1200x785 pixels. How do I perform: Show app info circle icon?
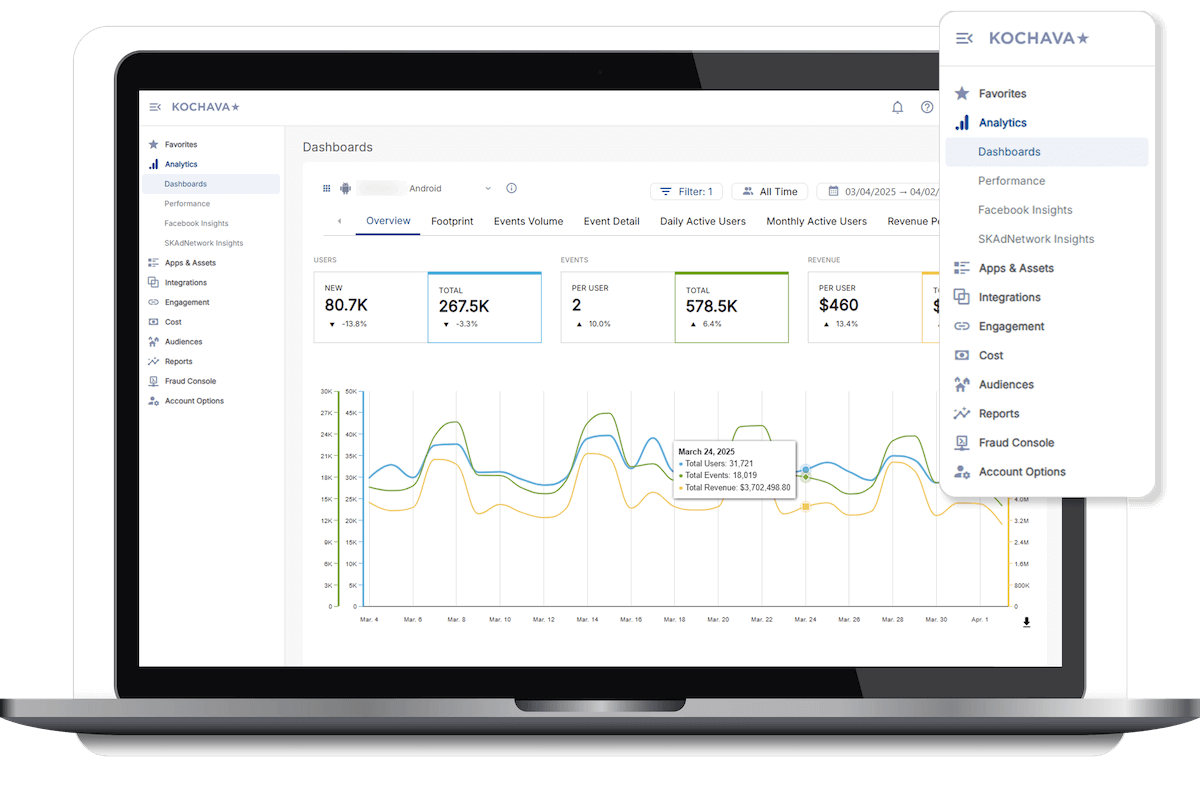point(511,188)
